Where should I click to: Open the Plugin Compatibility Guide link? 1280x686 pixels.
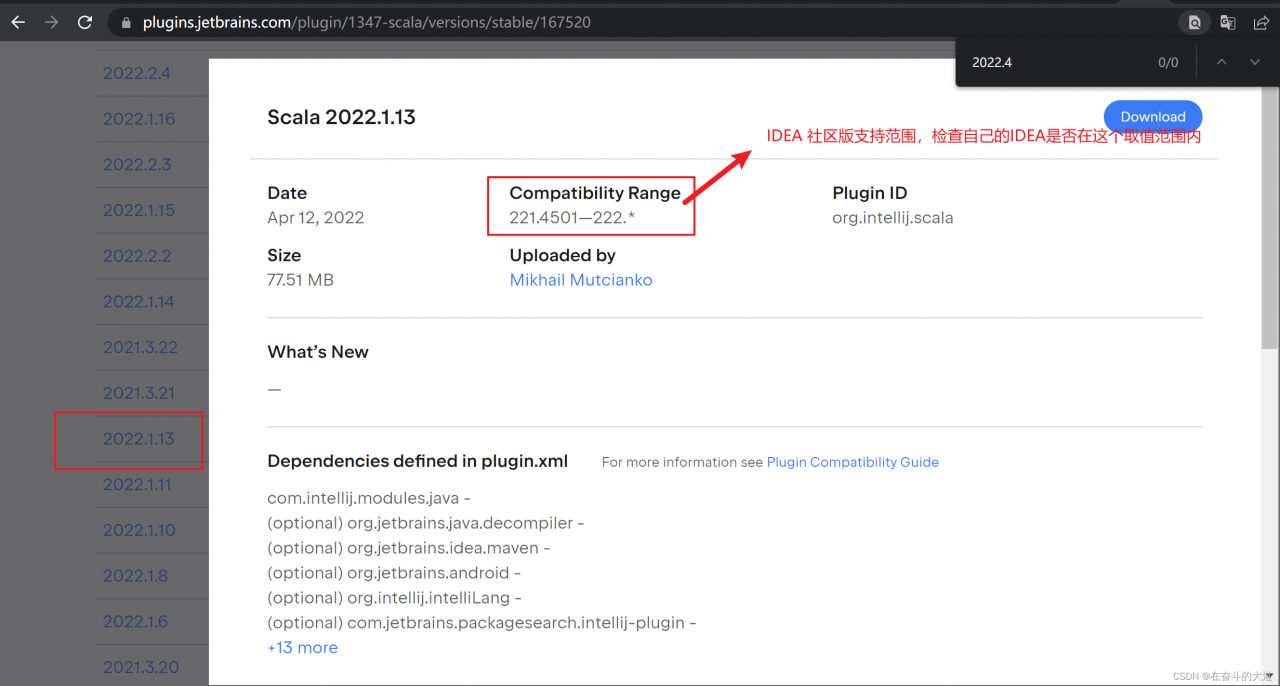click(x=852, y=462)
